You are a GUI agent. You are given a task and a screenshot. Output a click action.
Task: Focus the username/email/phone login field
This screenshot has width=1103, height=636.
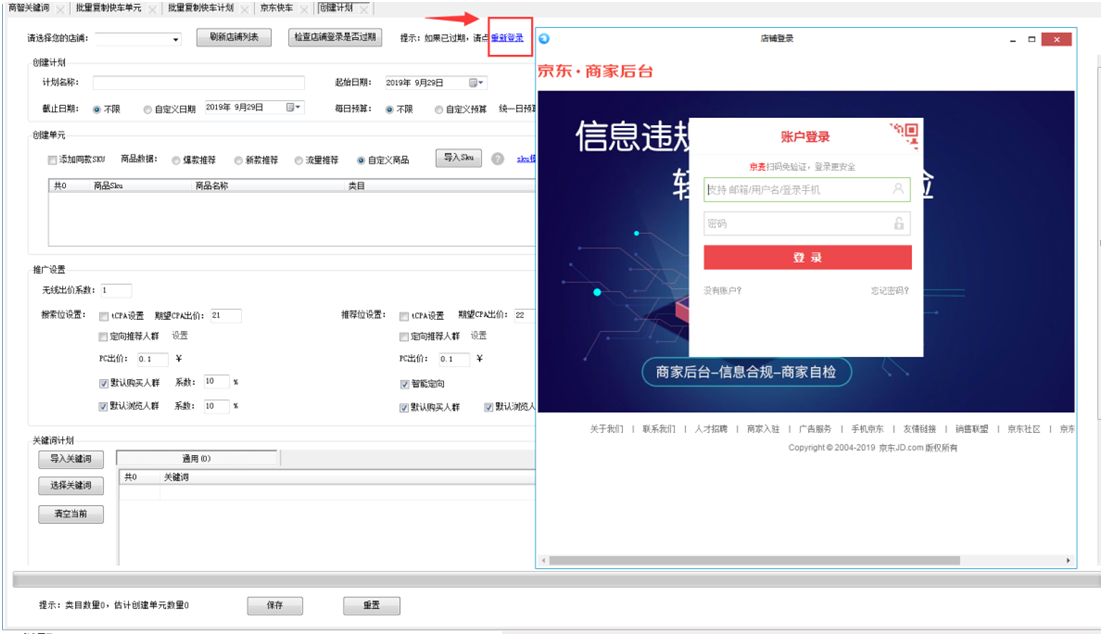point(807,189)
